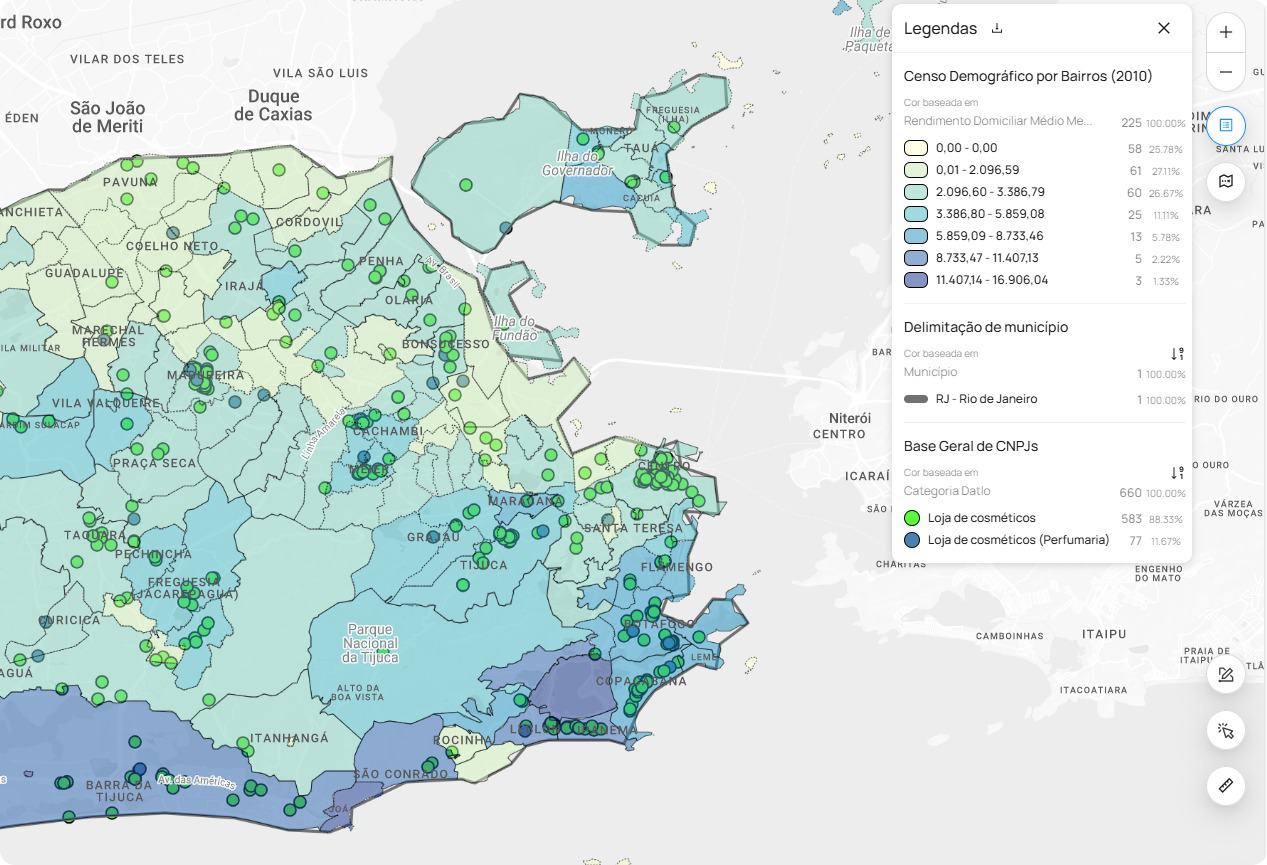This screenshot has width=1267, height=865.
Task: Select the ruler measurement tool icon
Action: click(1226, 786)
